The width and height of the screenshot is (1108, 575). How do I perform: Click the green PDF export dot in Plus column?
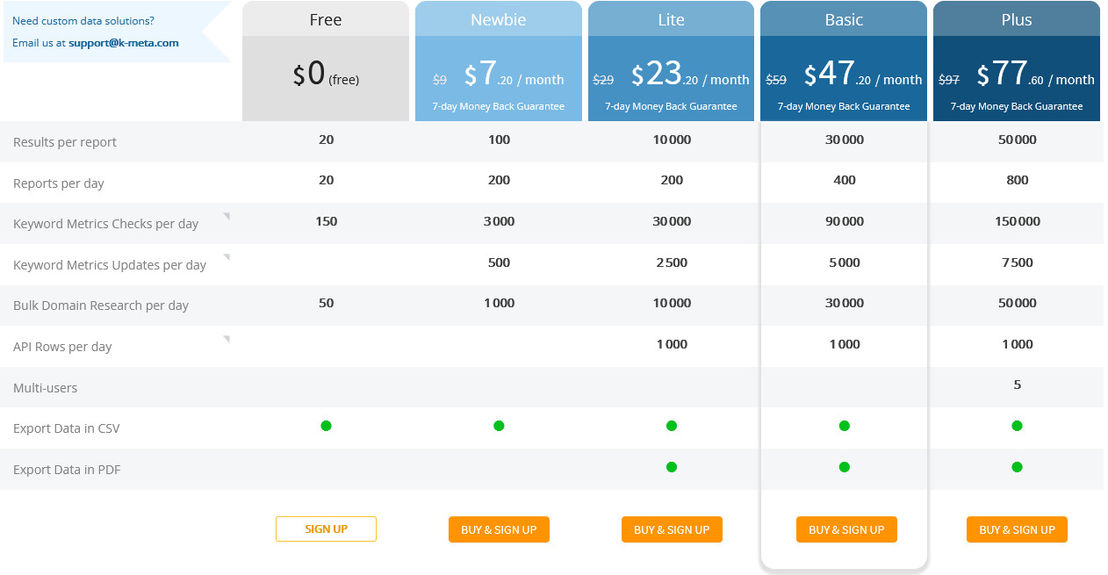1017,467
